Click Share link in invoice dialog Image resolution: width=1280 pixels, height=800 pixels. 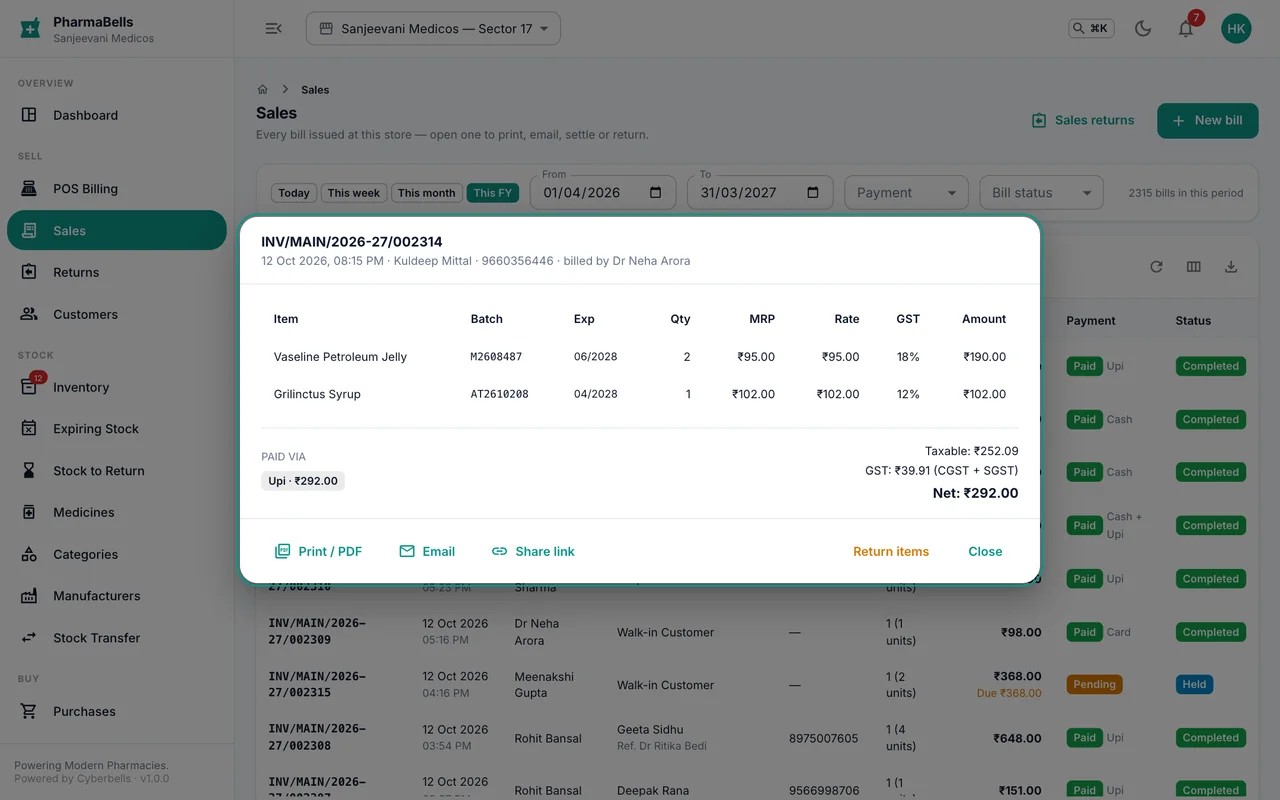point(533,551)
